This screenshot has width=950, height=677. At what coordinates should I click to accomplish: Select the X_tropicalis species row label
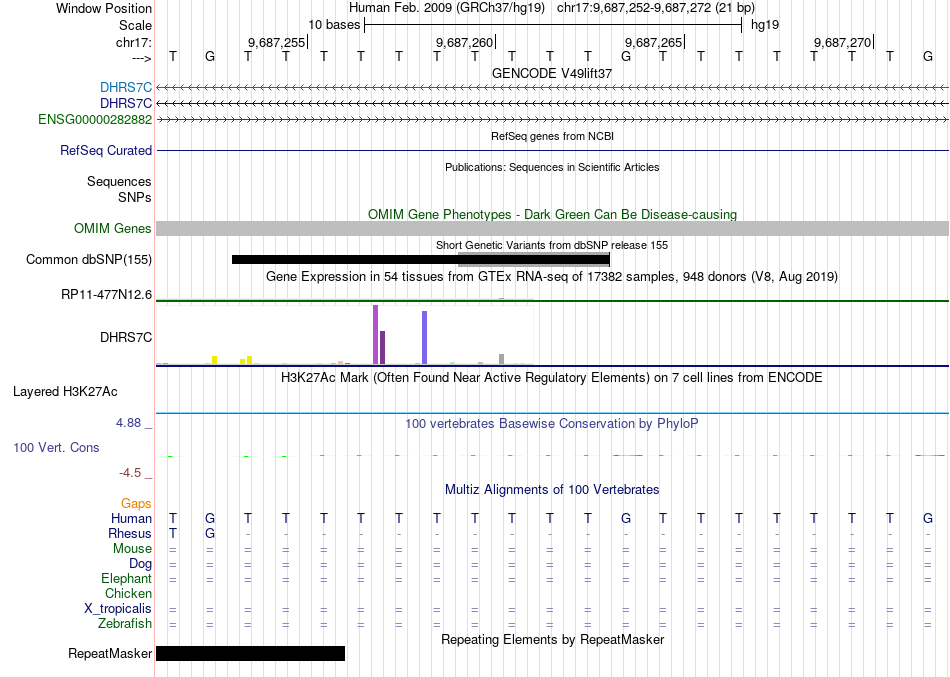(x=118, y=609)
